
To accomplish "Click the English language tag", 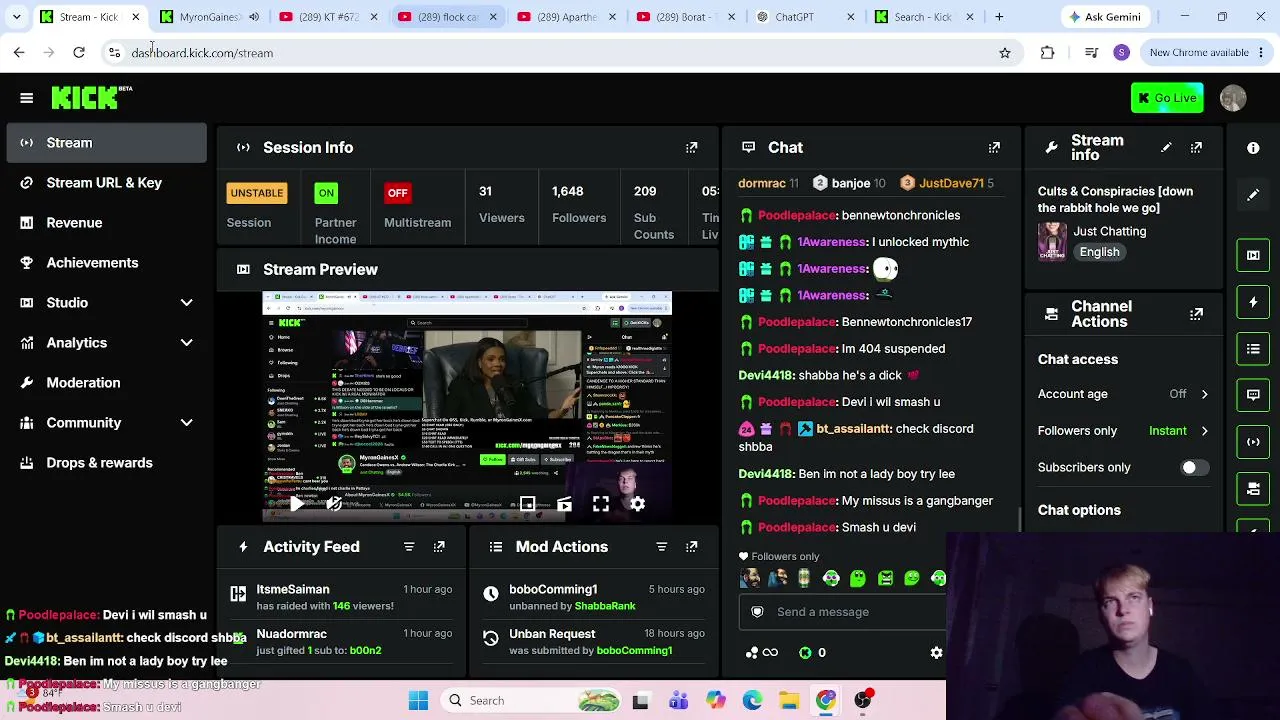I will click(x=1099, y=253).
